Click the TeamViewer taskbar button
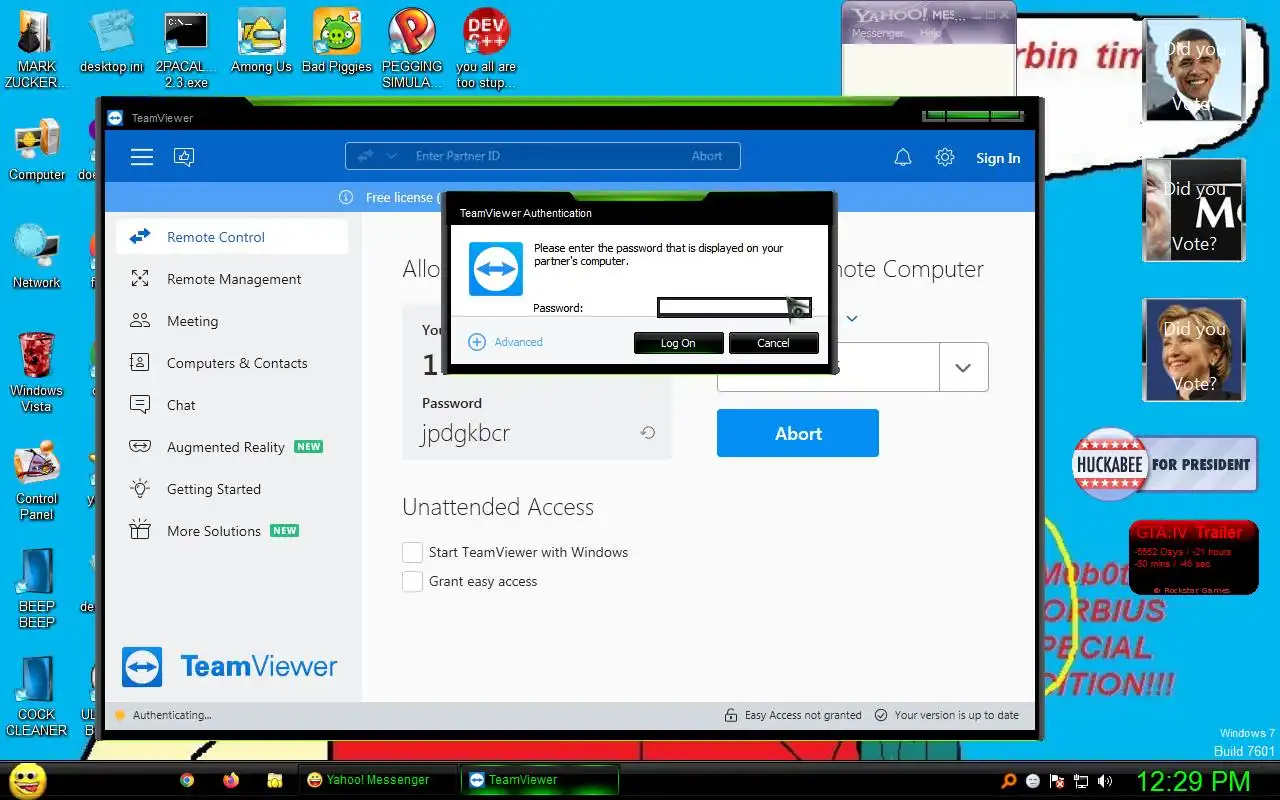 coord(540,780)
